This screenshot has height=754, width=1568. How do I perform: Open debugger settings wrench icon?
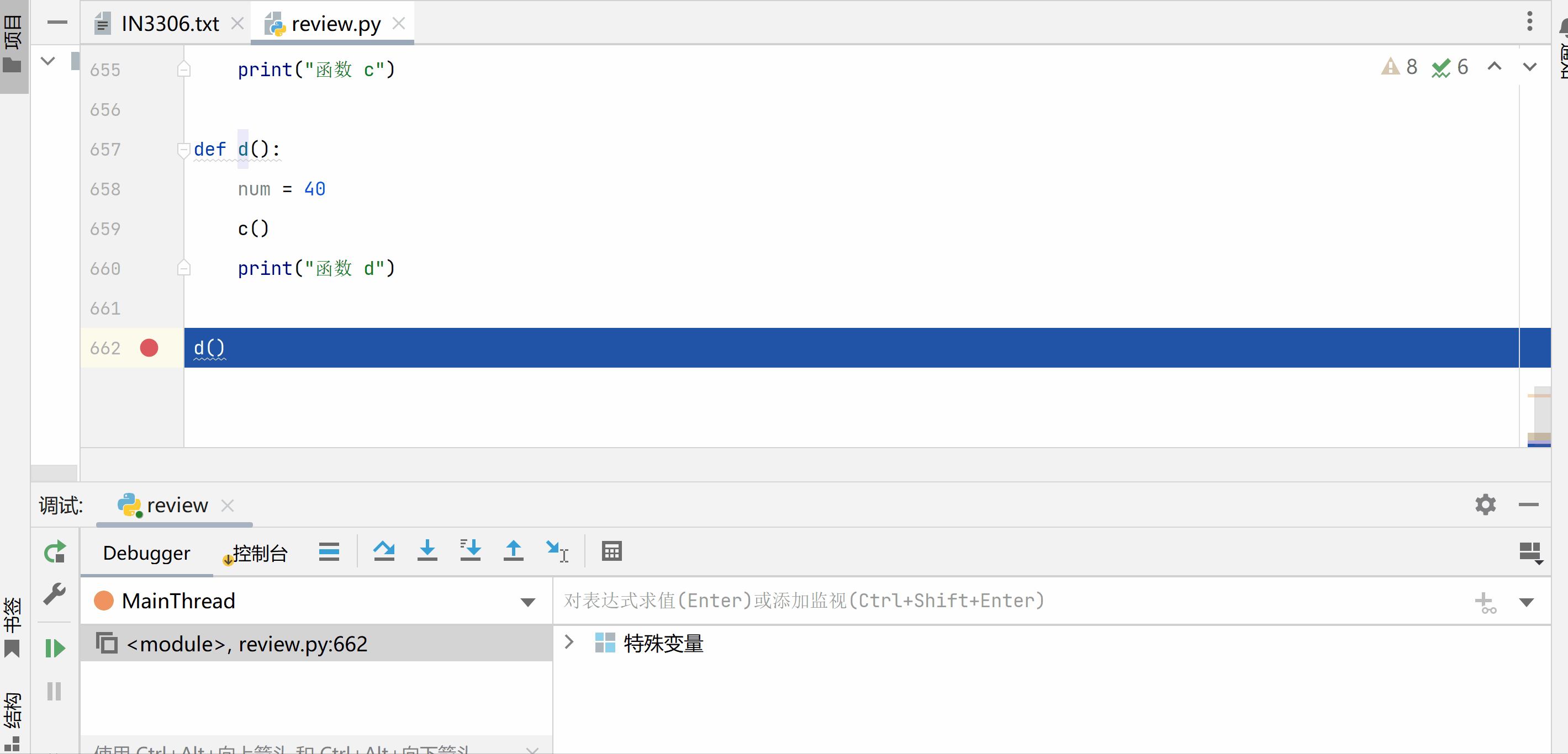point(55,594)
